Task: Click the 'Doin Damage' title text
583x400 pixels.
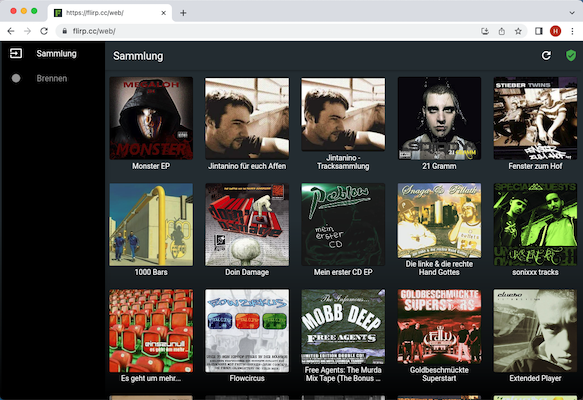Action: click(247, 272)
